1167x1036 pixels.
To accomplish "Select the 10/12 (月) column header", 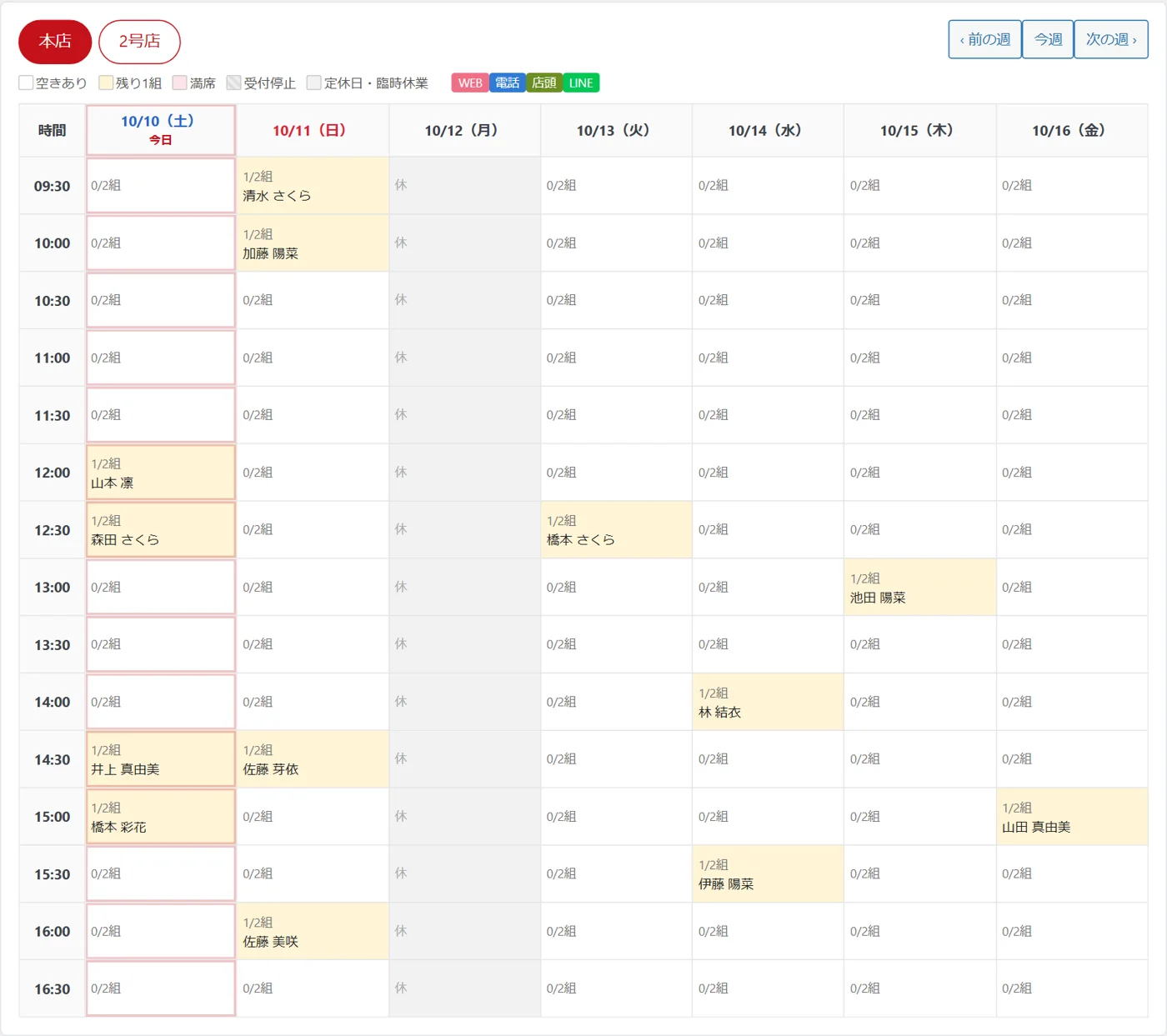I will tap(464, 130).
